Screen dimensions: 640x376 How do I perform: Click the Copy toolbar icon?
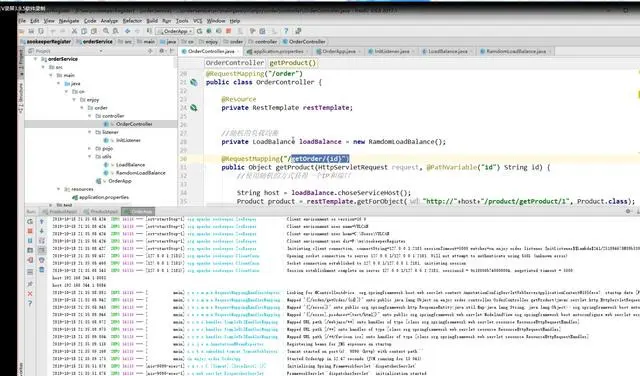(x=84, y=31)
